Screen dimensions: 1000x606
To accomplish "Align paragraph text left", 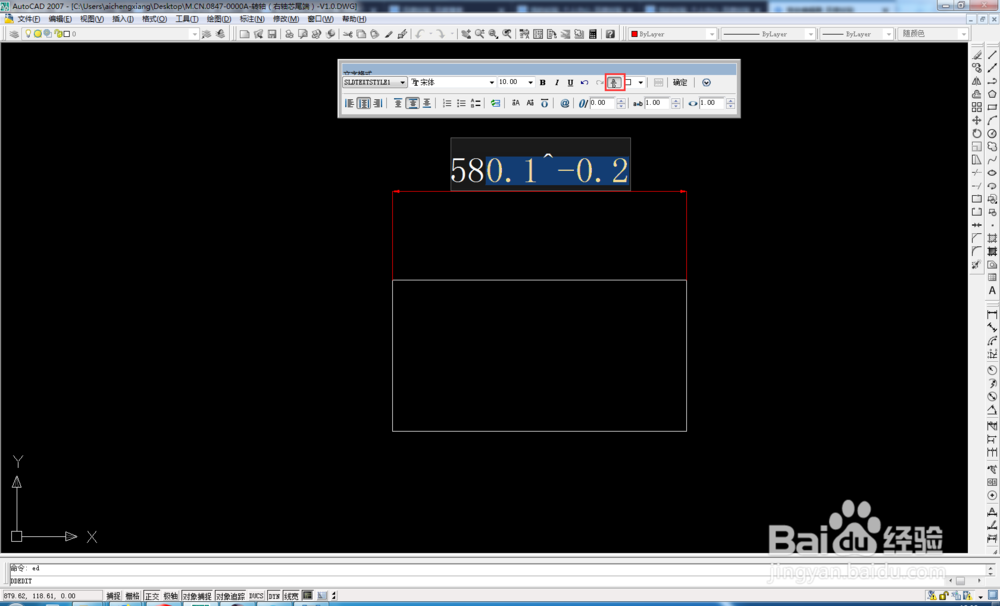I will (349, 103).
